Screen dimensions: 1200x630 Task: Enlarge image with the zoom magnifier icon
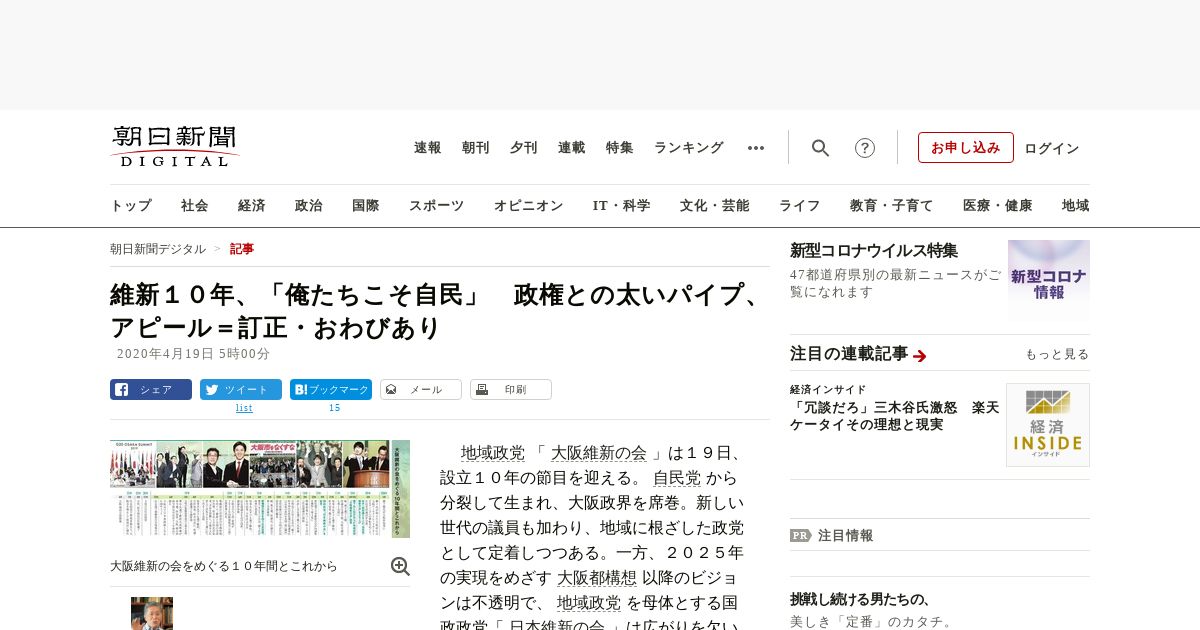pyautogui.click(x=400, y=566)
